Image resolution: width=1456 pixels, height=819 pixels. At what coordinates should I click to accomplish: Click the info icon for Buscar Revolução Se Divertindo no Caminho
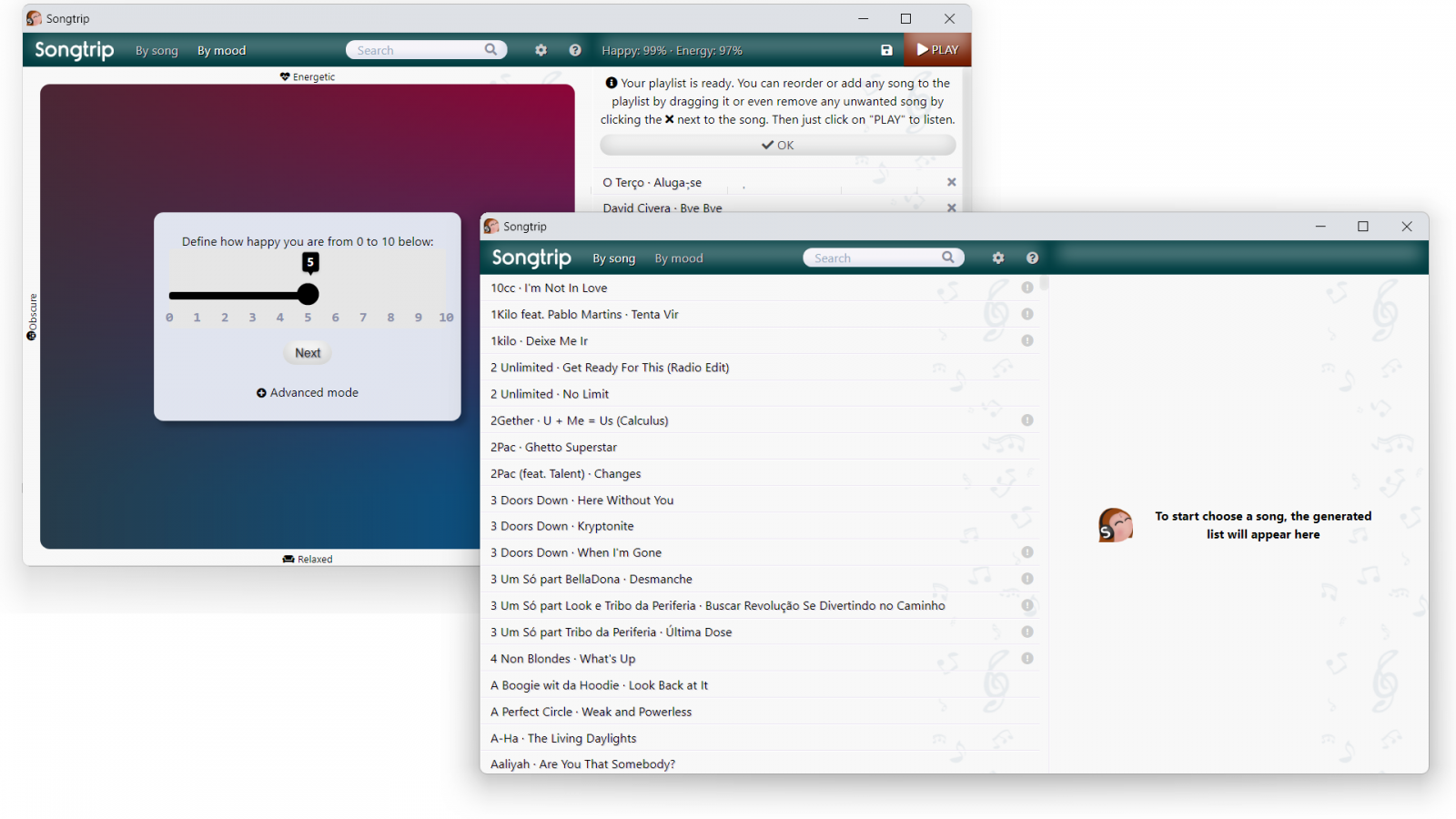coord(1027,605)
